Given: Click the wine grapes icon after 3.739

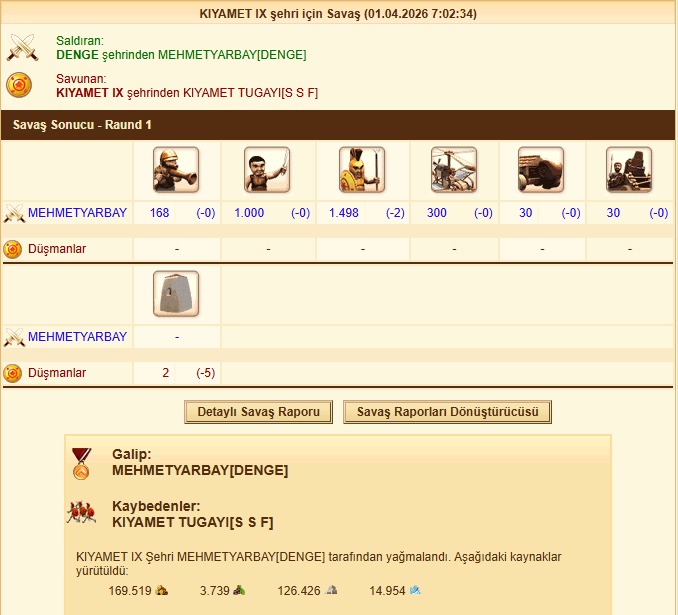Looking at the screenshot, I should tap(239, 590).
